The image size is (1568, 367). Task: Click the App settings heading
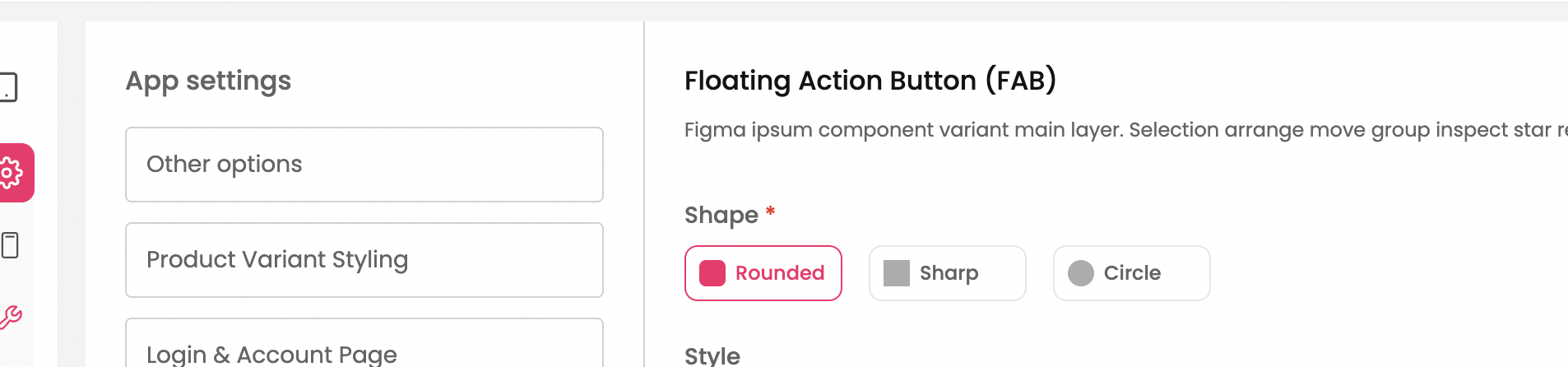tap(208, 81)
